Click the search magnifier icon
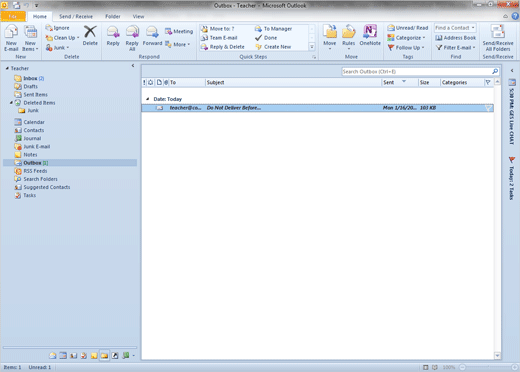This screenshot has height=372, width=520. (495, 71)
